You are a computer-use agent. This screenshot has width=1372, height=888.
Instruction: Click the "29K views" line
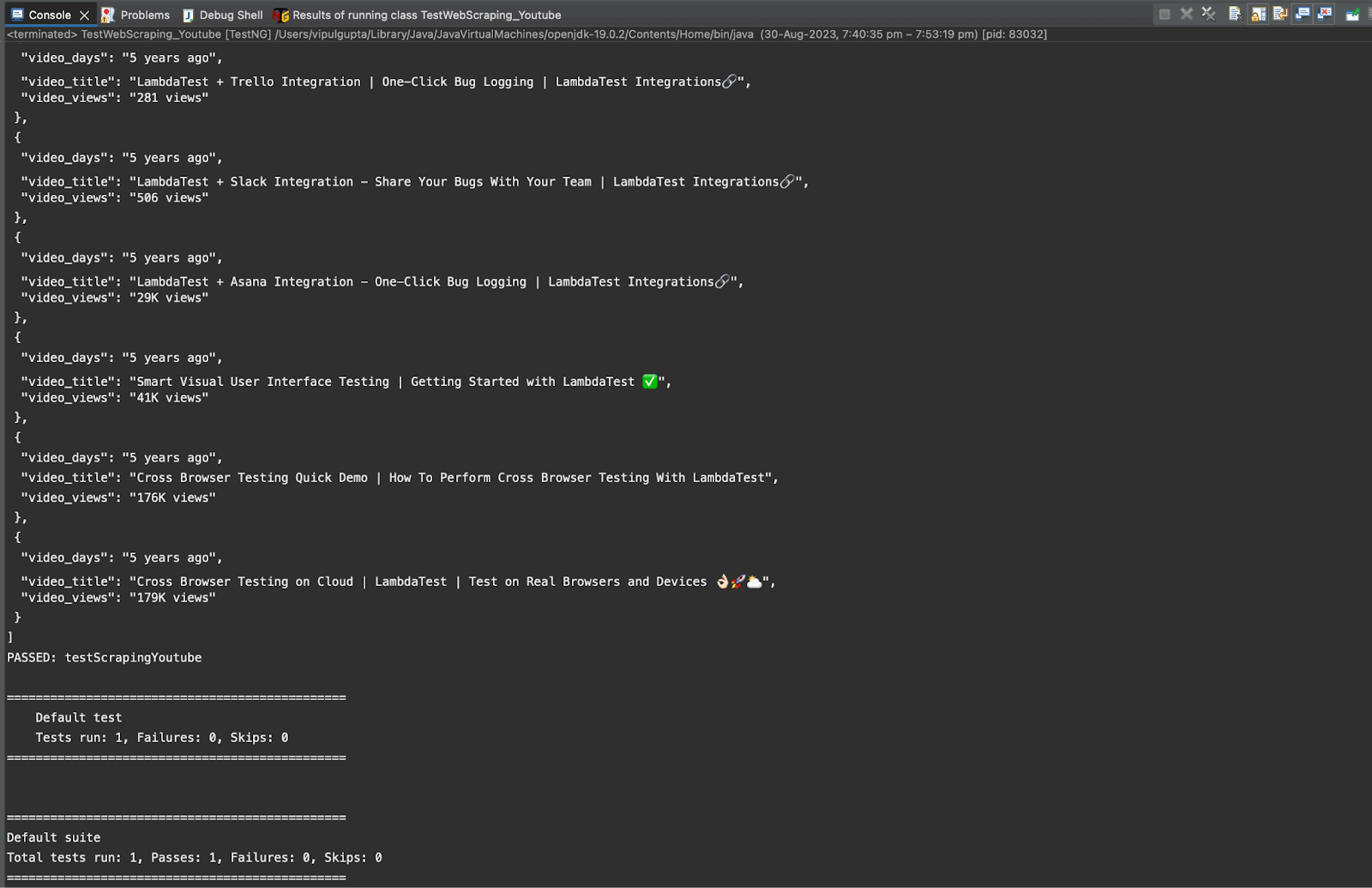(115, 298)
